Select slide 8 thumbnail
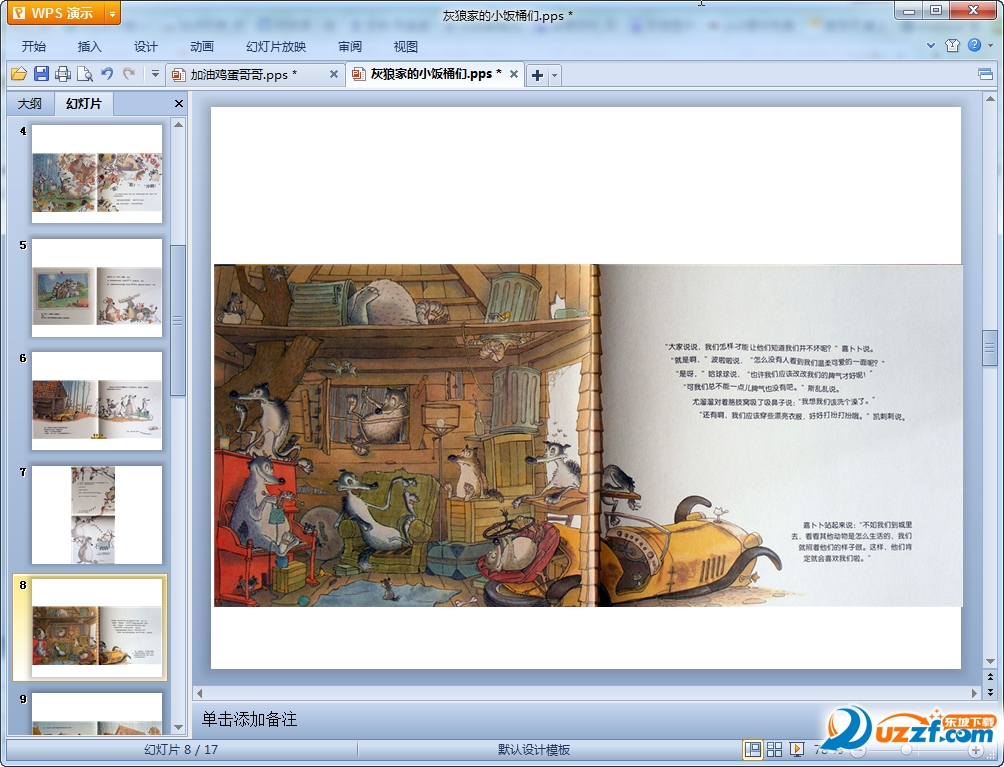This screenshot has width=1004, height=767. pos(97,629)
